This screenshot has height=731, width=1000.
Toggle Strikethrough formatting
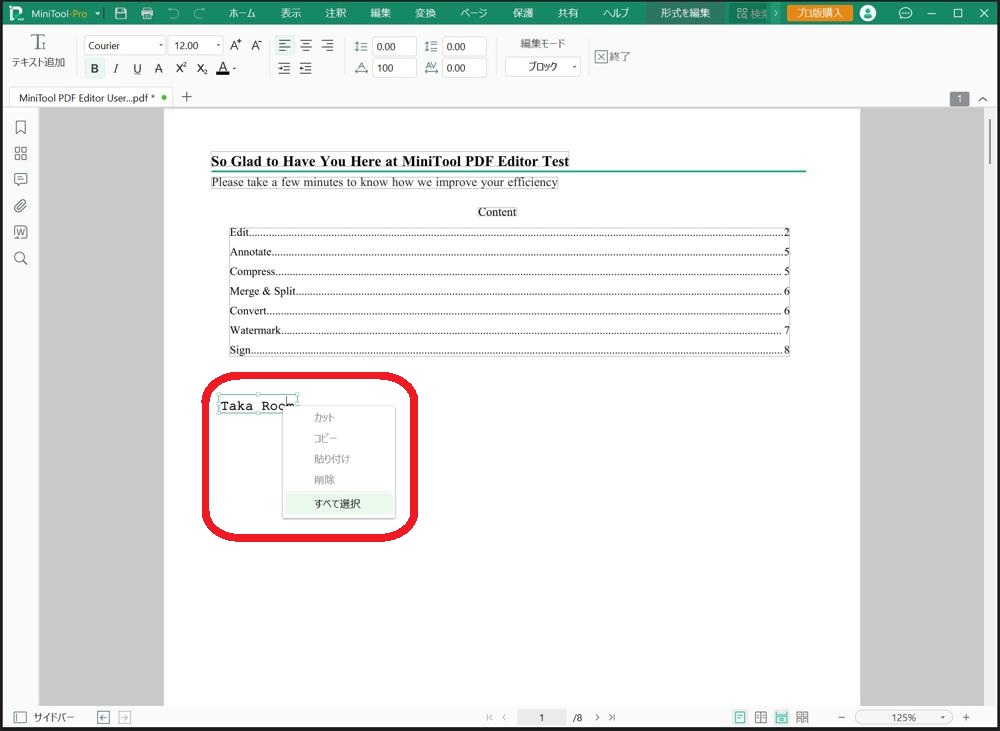[x=159, y=68]
